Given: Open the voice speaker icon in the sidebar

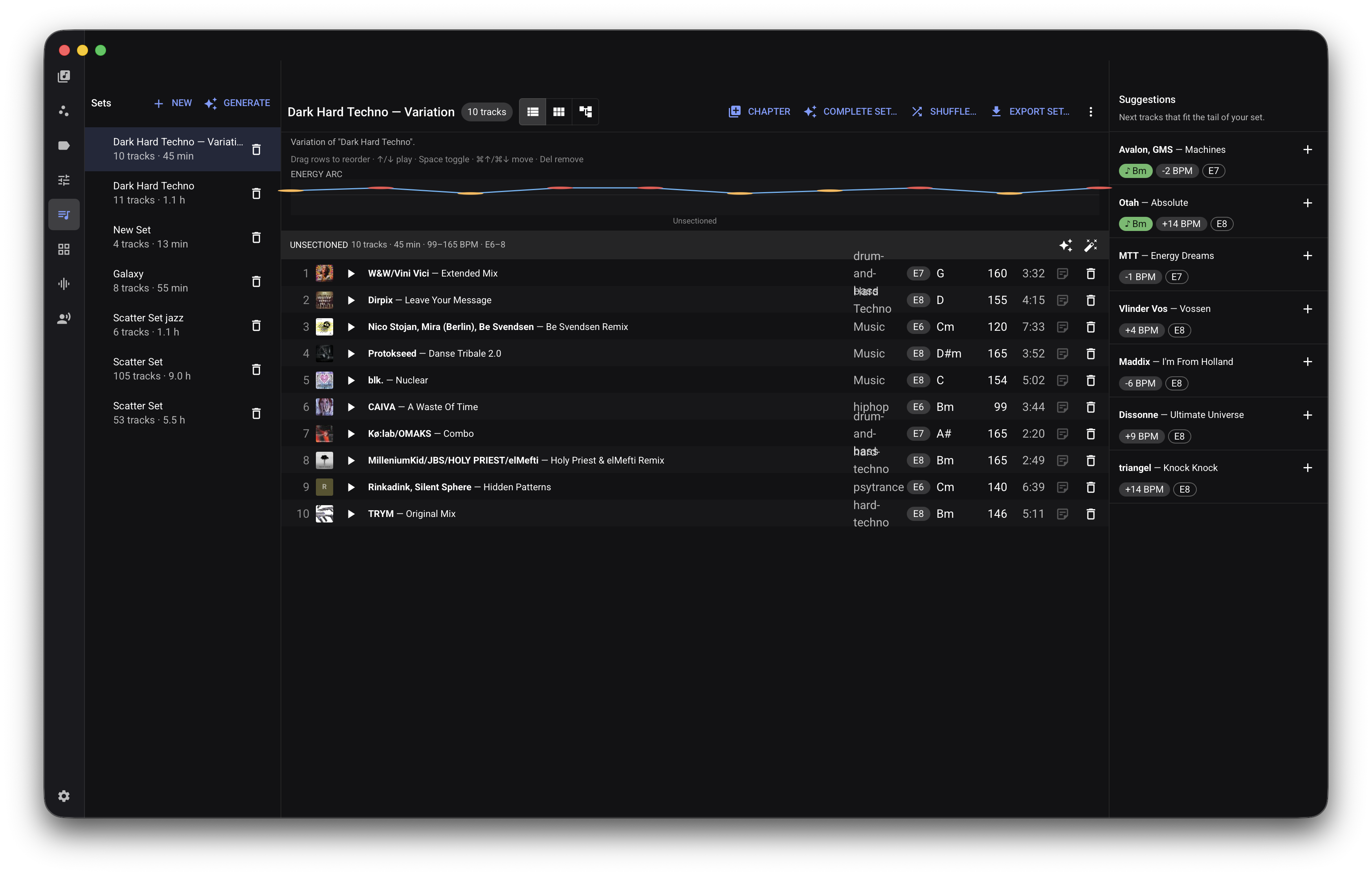Looking at the screenshot, I should (64, 319).
